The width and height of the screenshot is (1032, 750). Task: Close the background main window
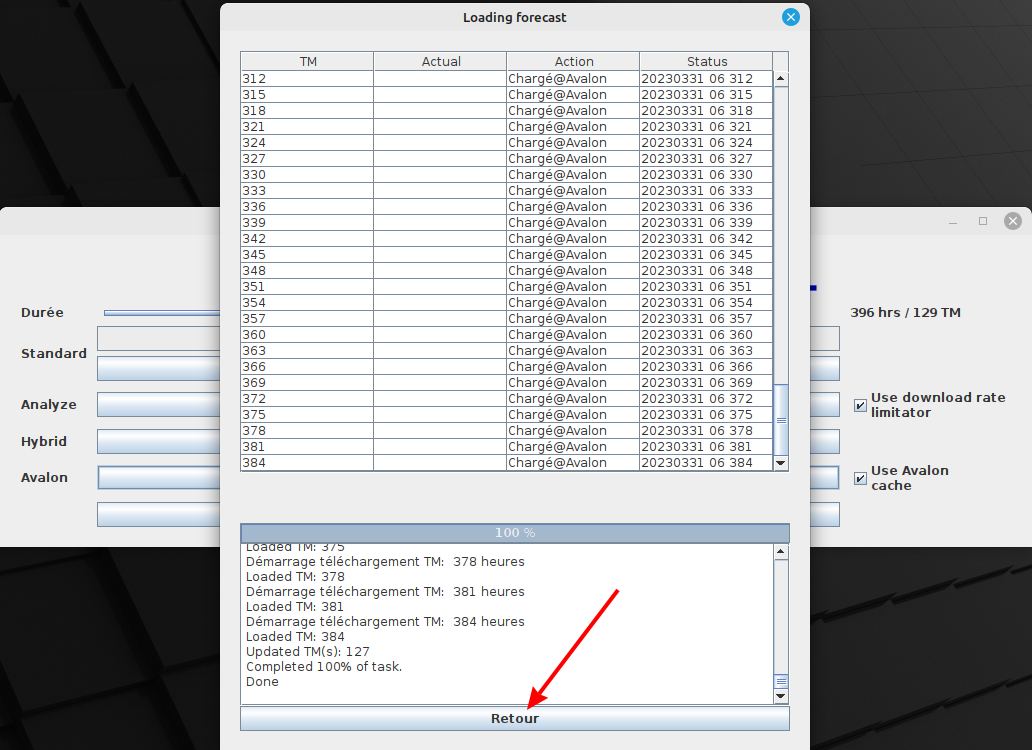point(1013,221)
